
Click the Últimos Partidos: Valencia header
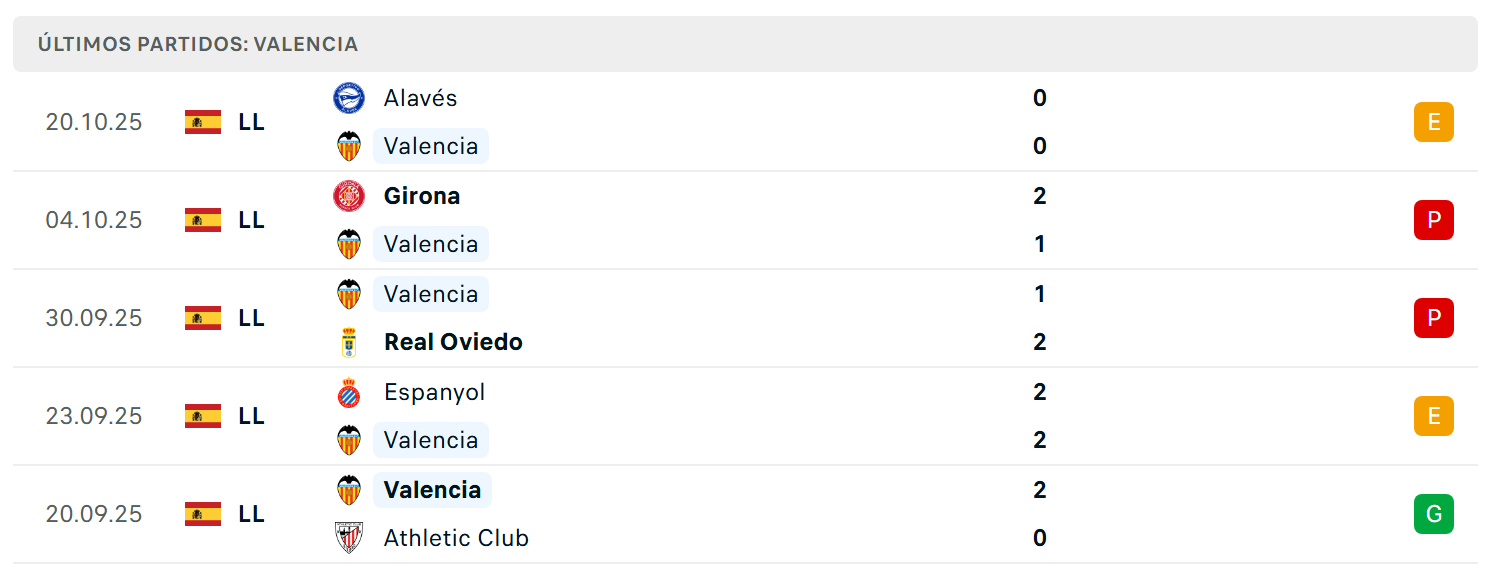pos(198,44)
